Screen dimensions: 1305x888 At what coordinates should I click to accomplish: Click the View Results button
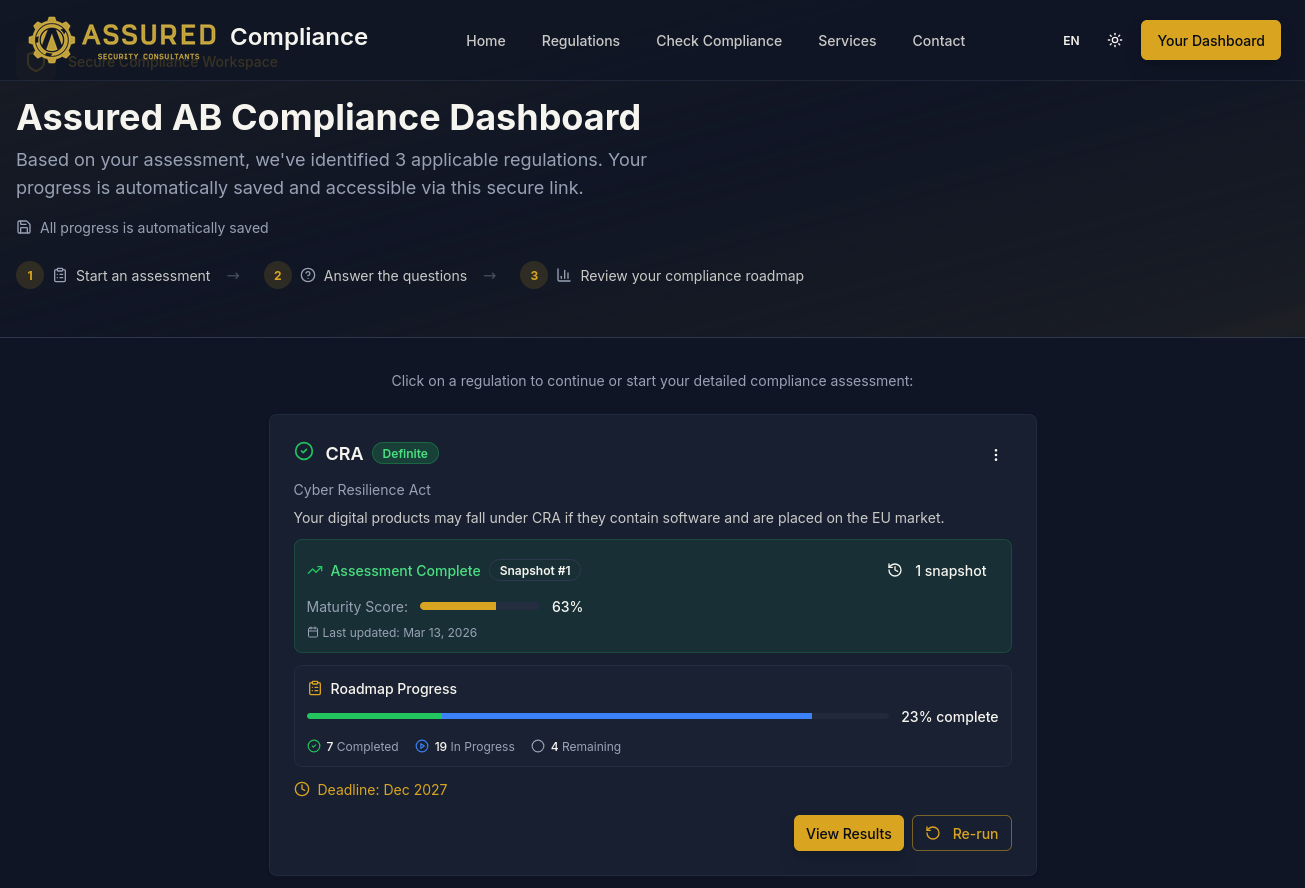point(849,833)
